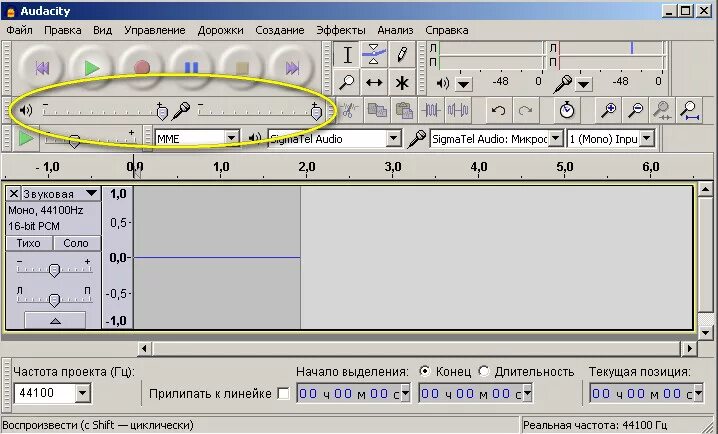718x434 pixels.
Task: Click the Play-at-speed green triangle
Action: (26, 138)
